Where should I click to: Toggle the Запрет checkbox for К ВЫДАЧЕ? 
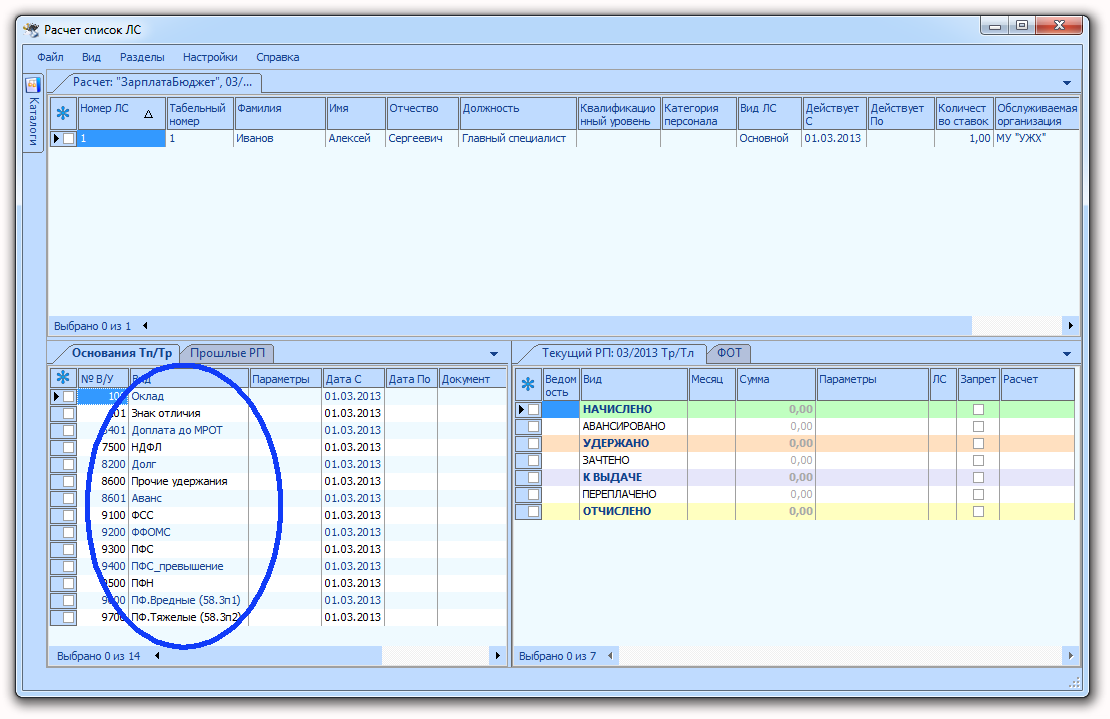click(978, 477)
